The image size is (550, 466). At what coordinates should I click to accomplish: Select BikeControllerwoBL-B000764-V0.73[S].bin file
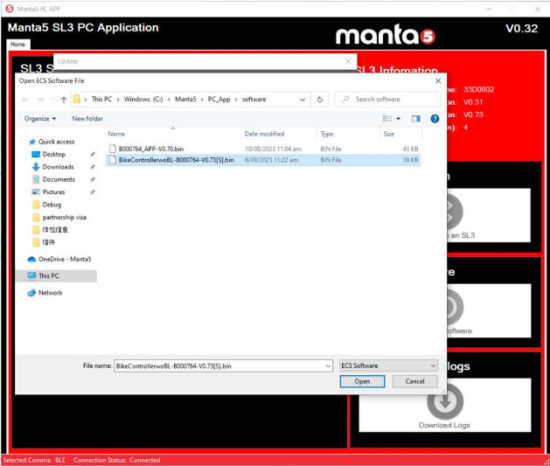click(263, 160)
